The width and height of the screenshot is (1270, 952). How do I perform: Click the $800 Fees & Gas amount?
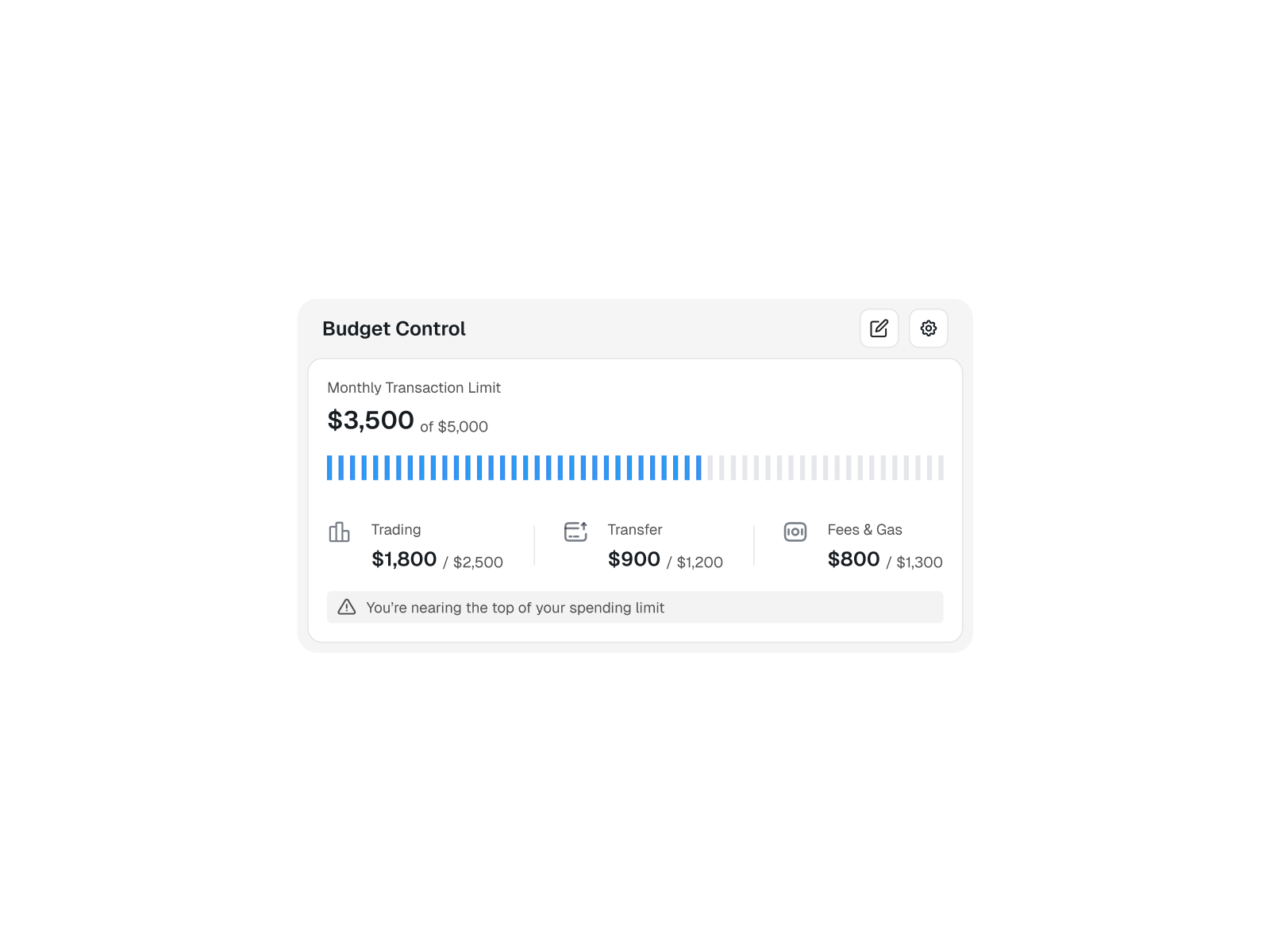point(853,559)
